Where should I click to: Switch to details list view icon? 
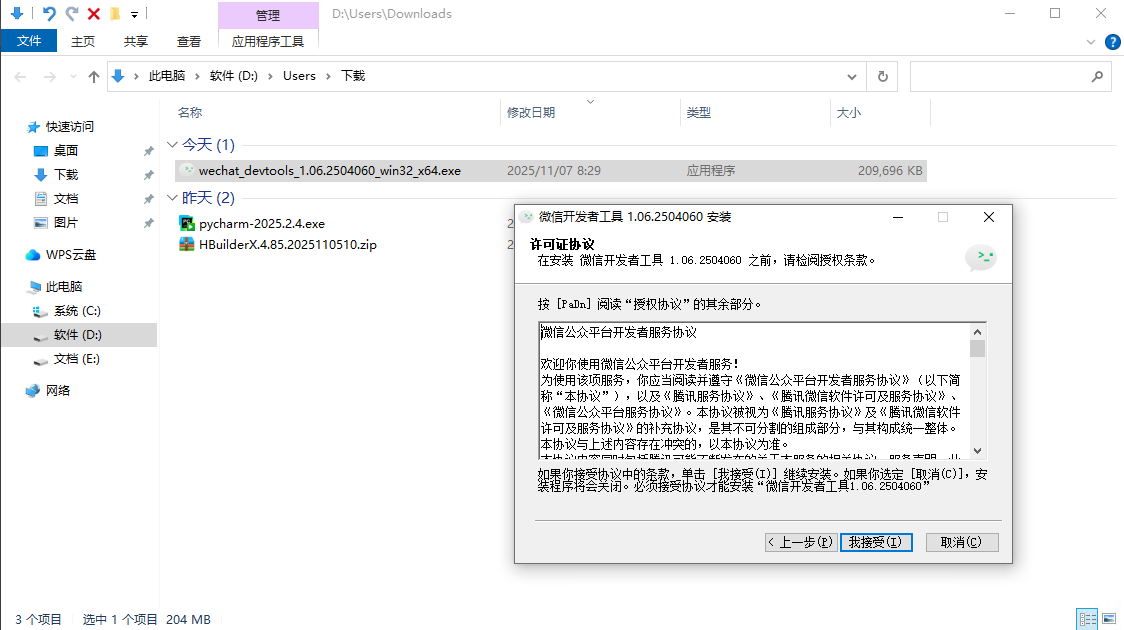1086,620
